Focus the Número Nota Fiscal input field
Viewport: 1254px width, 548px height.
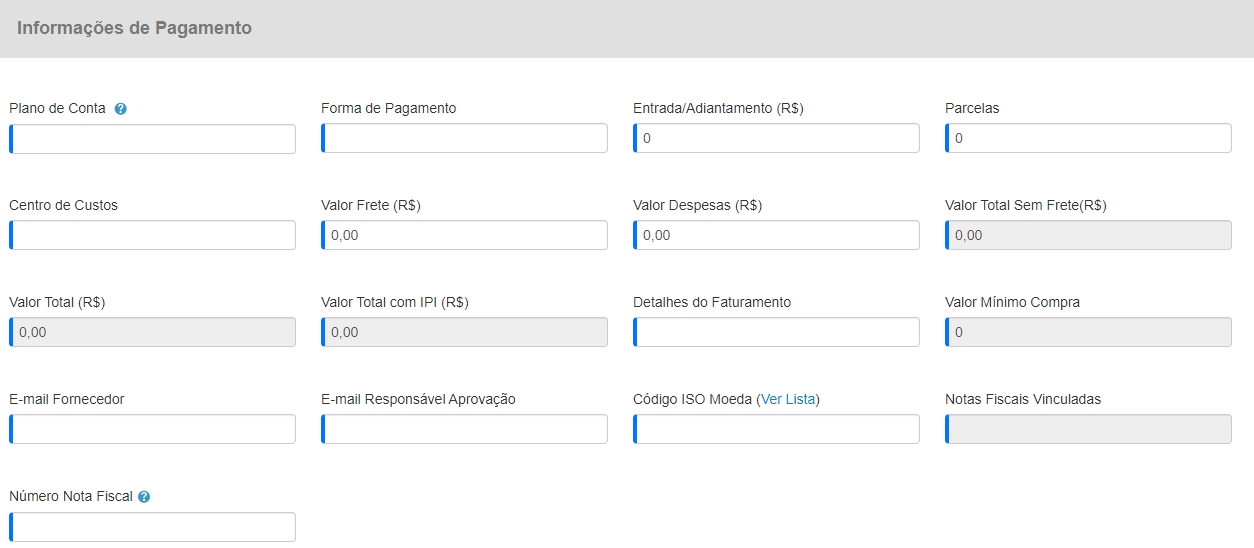point(153,527)
